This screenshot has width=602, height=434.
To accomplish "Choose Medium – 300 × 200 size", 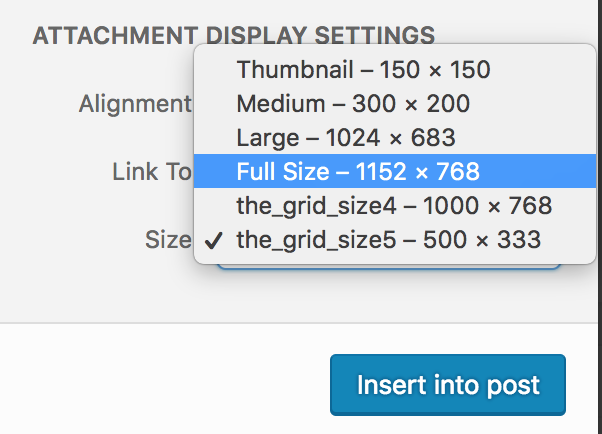I will (353, 104).
